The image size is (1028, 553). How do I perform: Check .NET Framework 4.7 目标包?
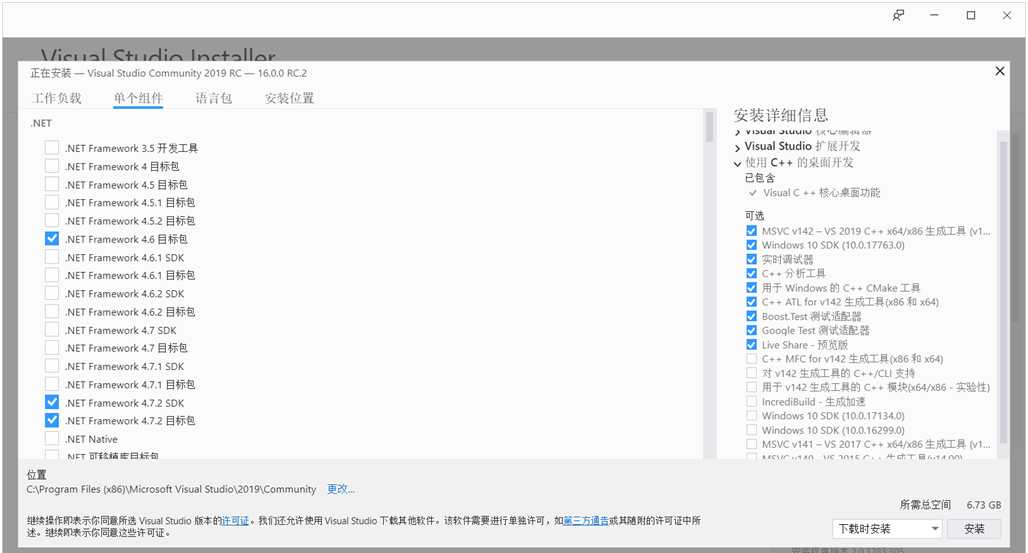52,348
